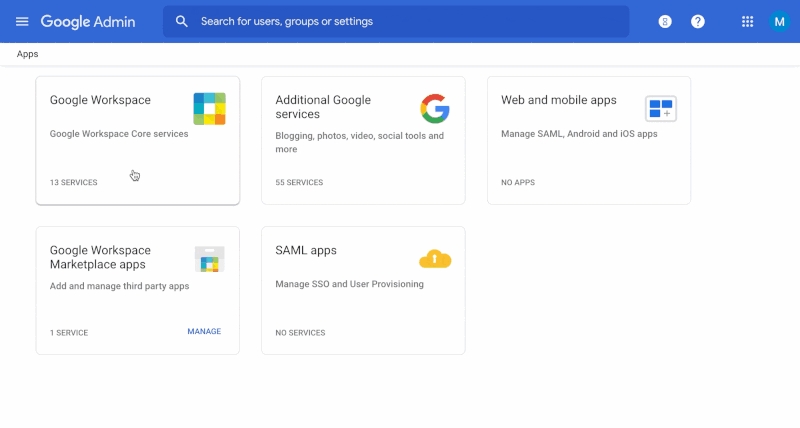
Task: Click the search magnifier icon
Action: [x=181, y=21]
